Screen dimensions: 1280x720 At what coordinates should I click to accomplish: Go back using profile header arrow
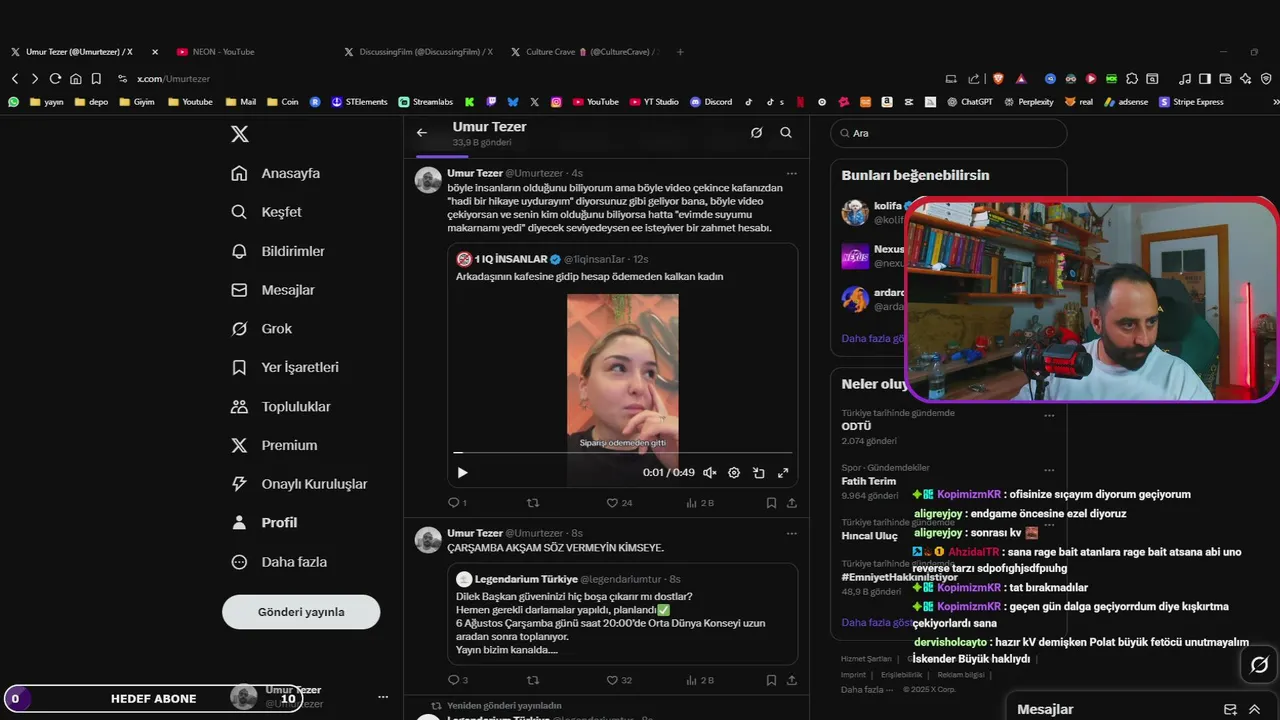(x=422, y=133)
